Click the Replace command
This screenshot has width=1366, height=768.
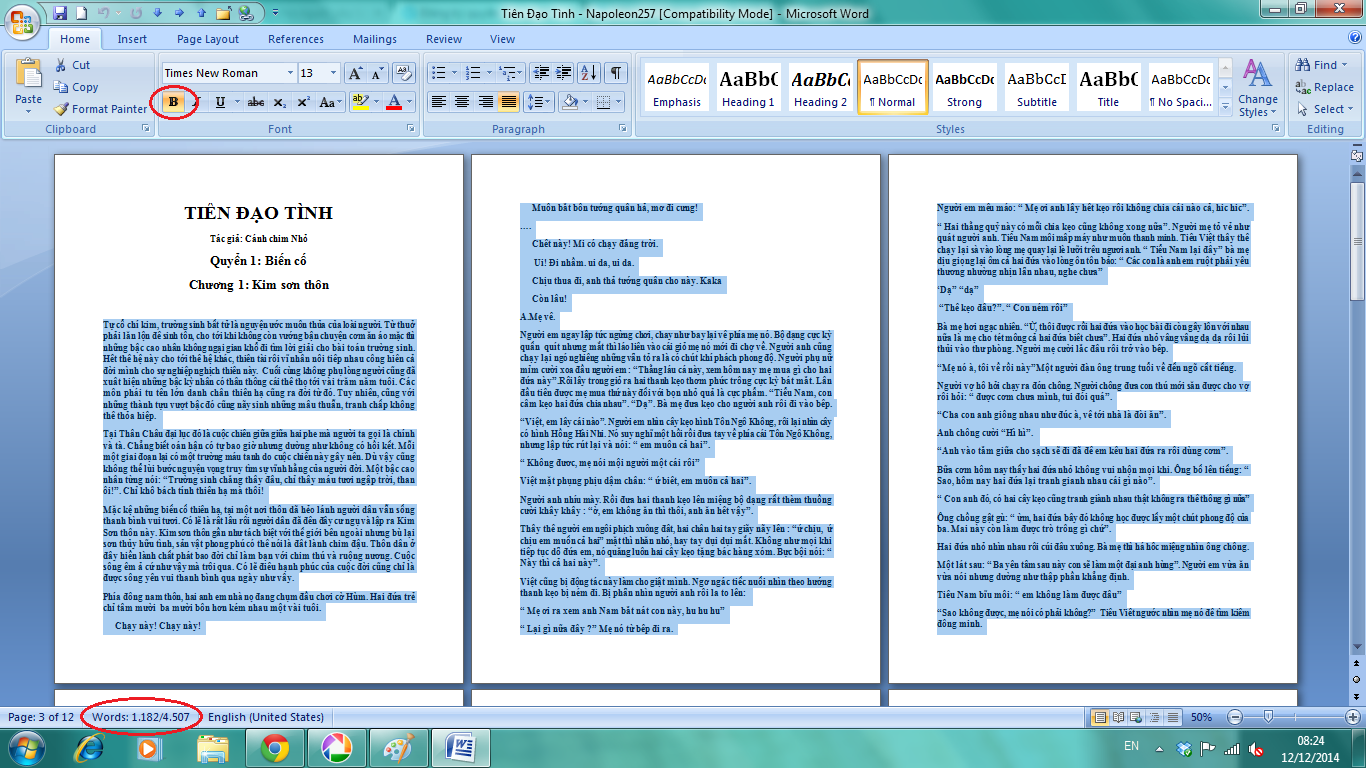(1324, 87)
